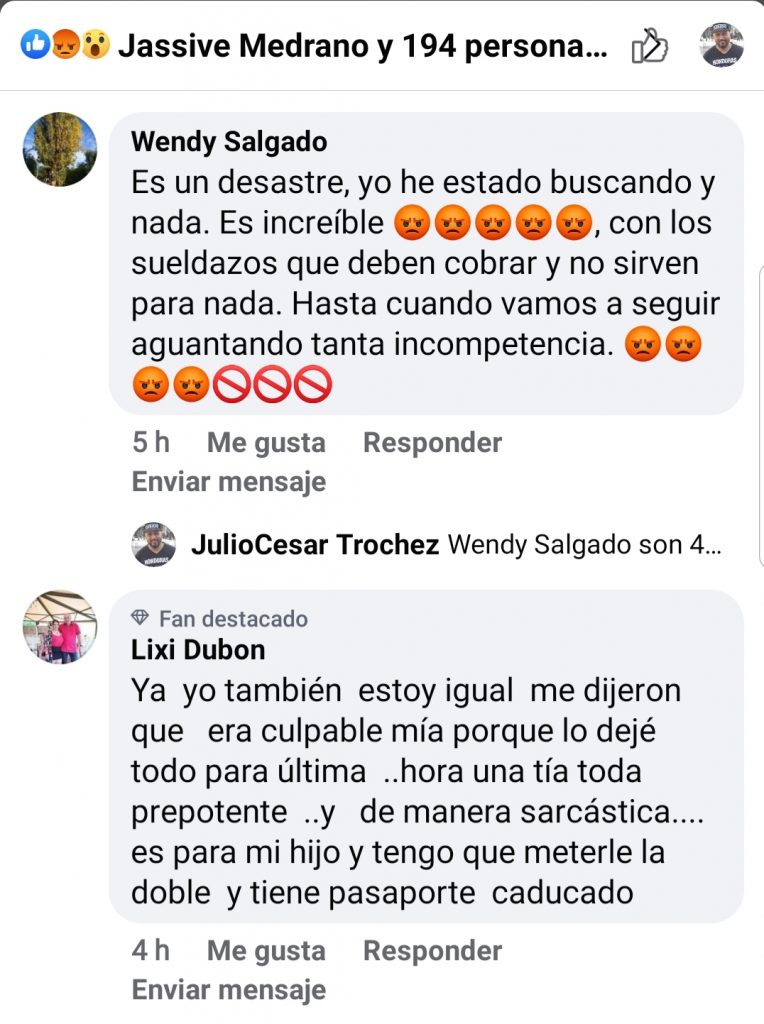This screenshot has height=1024, width=764.
Task: Open the profile avatar in the header
Action: tap(722, 45)
